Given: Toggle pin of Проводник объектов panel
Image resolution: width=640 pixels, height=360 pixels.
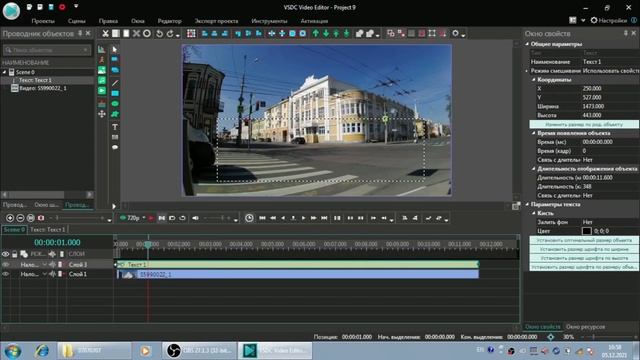Looking at the screenshot, I should (x=80, y=33).
